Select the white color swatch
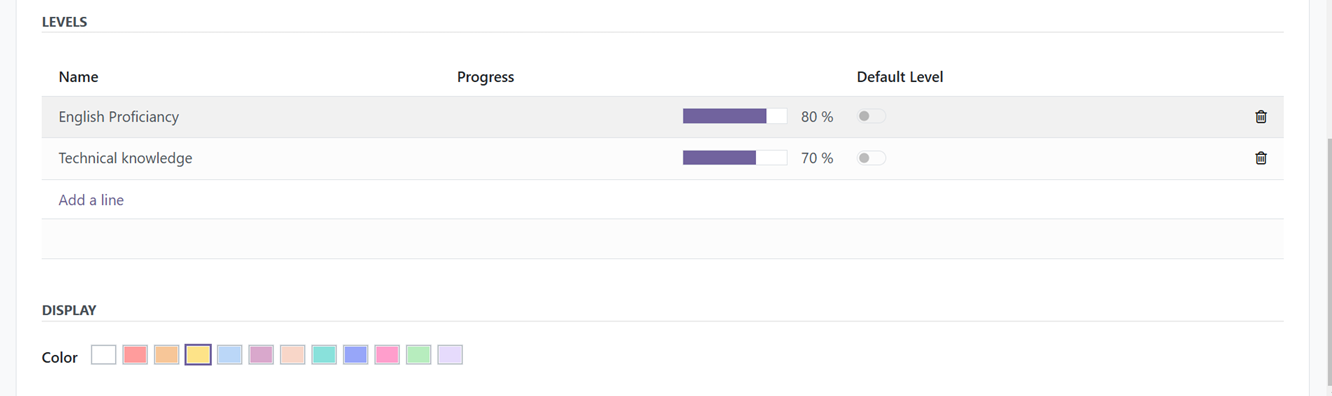The image size is (1332, 396). point(104,355)
